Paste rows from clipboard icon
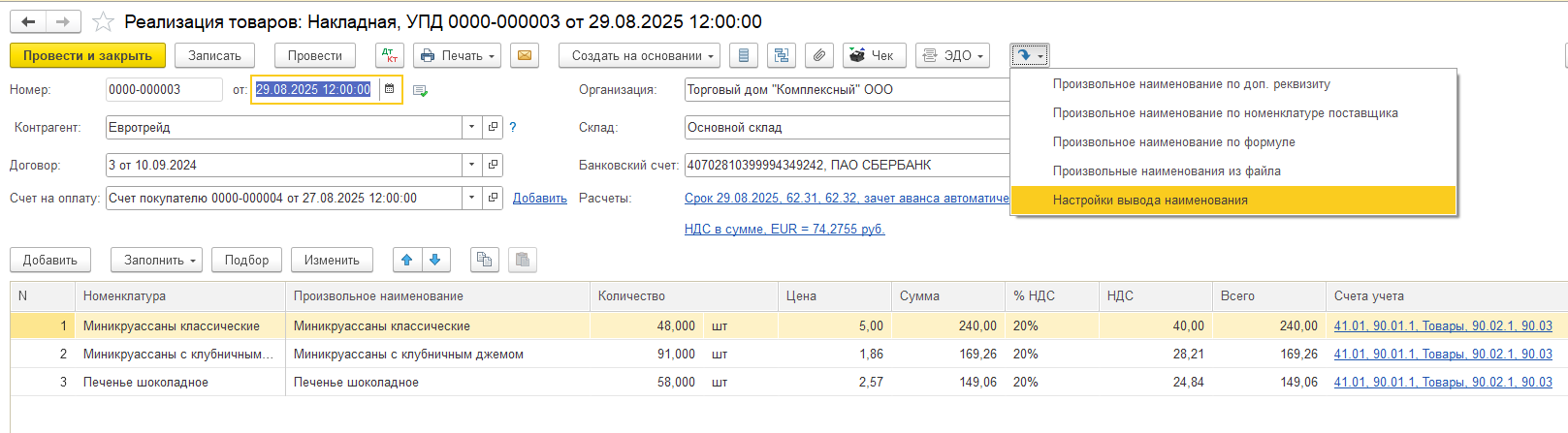The height and width of the screenshot is (433, 1568). coord(523,260)
